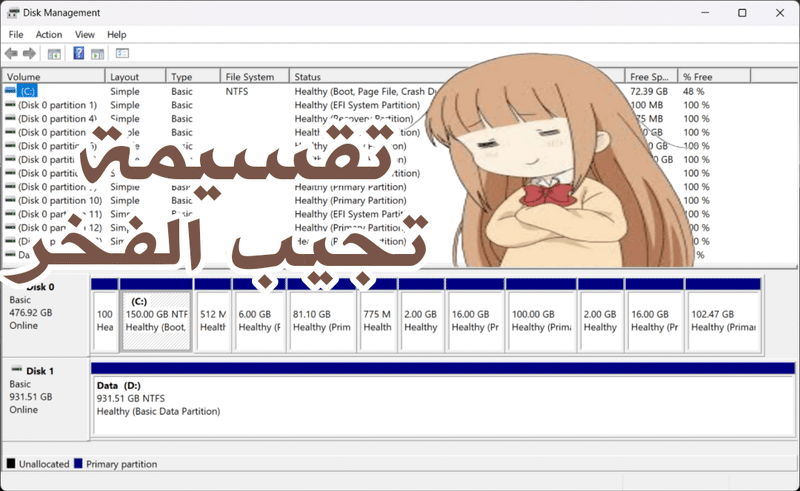
Task: Click the drive icon beside (Disk 0 partition 4)
Action: [x=10, y=118]
